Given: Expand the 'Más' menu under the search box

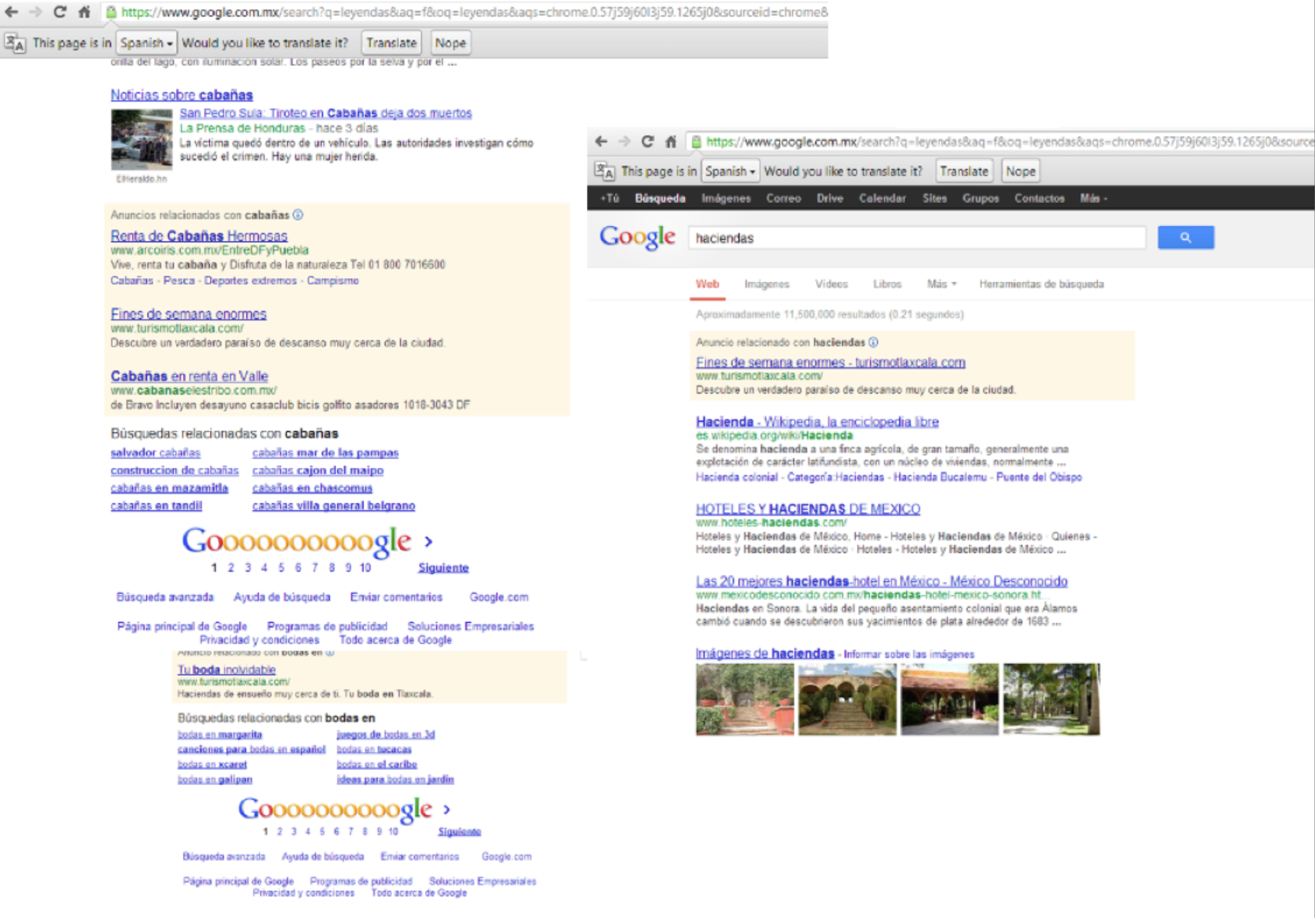Looking at the screenshot, I should [x=942, y=284].
